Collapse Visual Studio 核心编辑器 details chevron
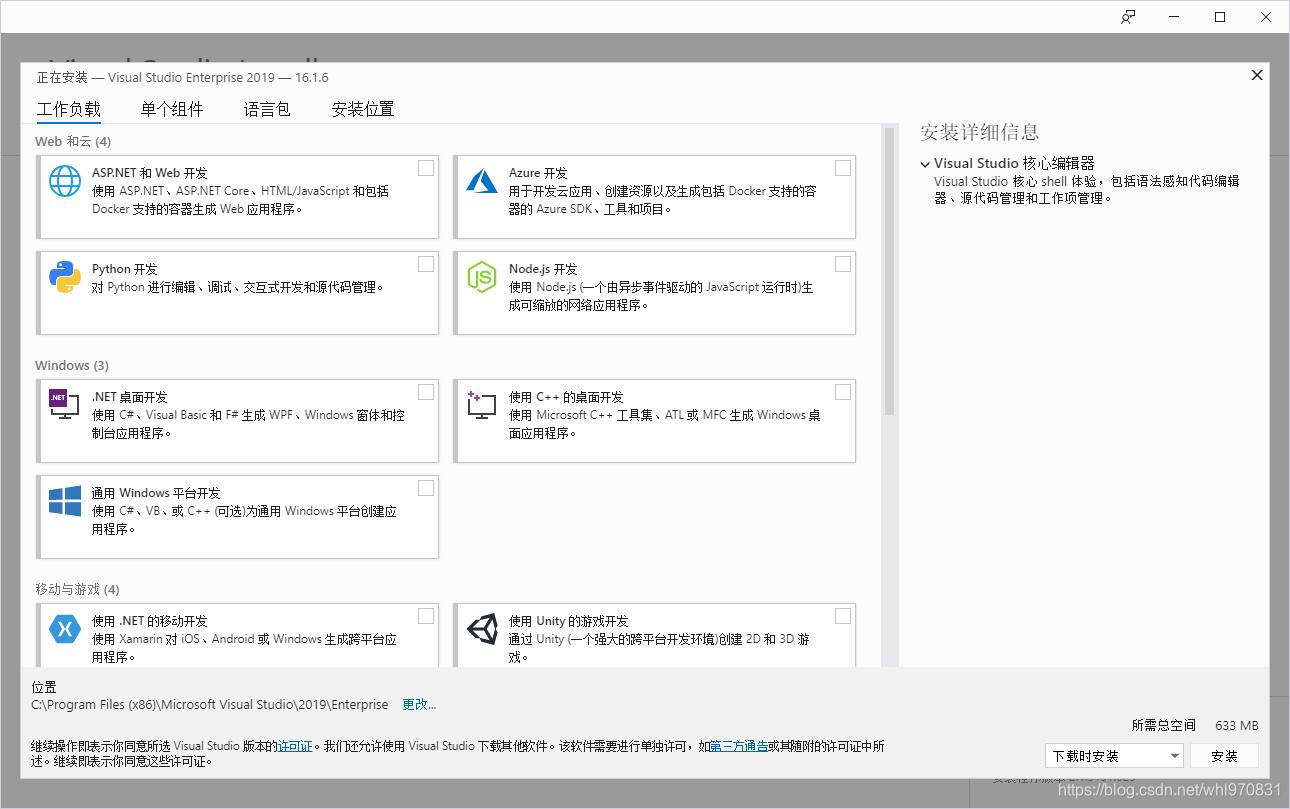The width and height of the screenshot is (1290, 809). [925, 164]
